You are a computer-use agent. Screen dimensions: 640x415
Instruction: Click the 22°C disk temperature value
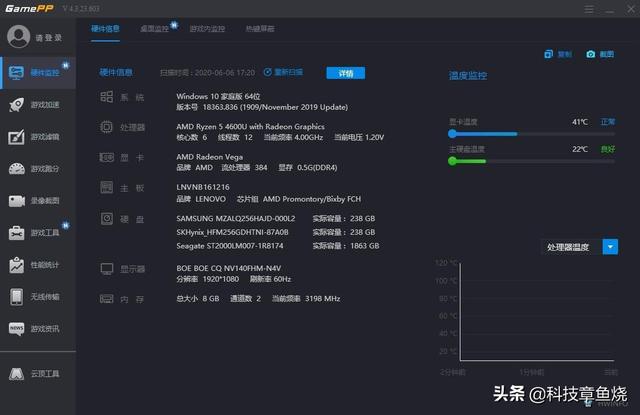(x=580, y=149)
